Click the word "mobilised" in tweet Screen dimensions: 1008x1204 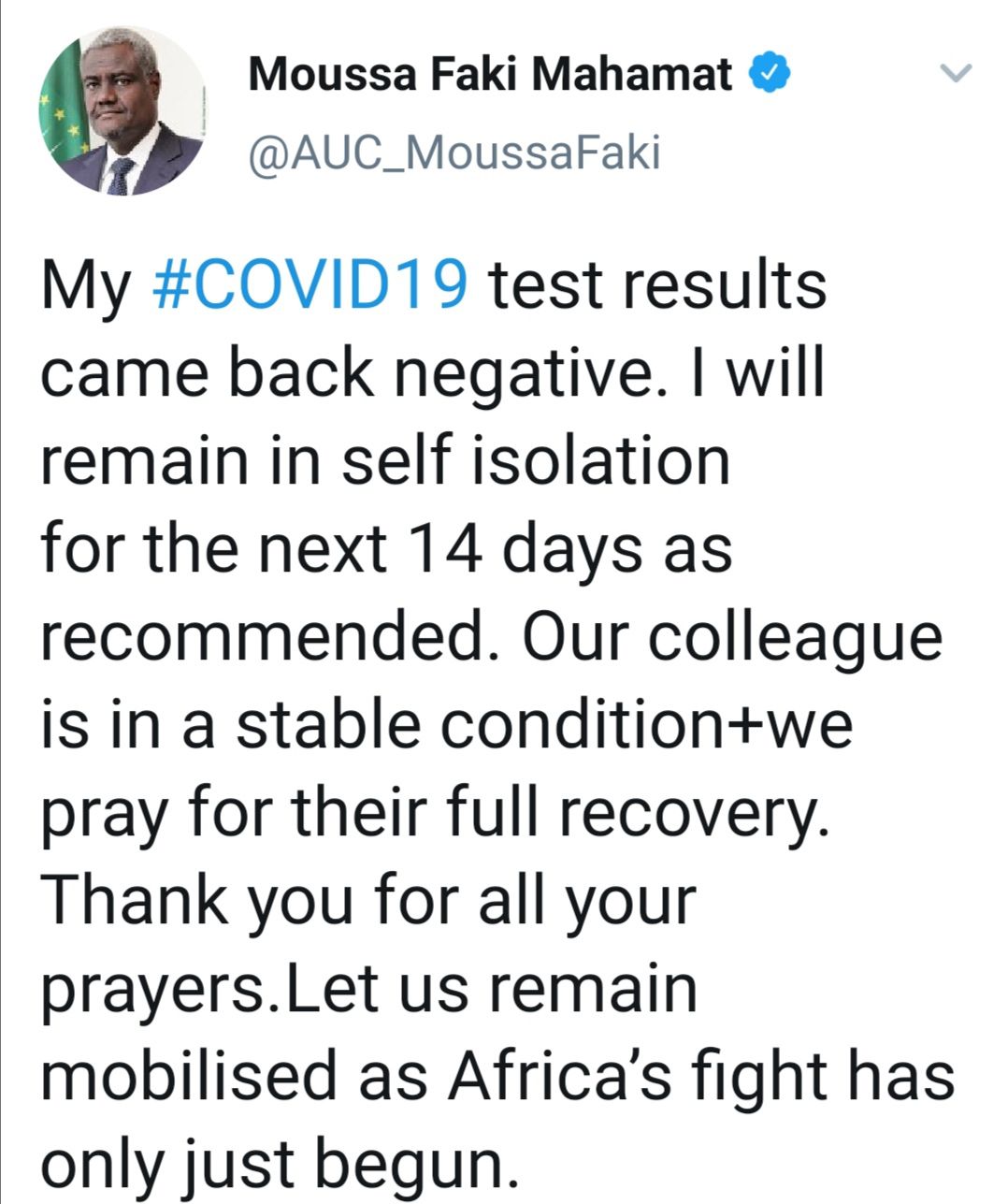pos(194,1077)
